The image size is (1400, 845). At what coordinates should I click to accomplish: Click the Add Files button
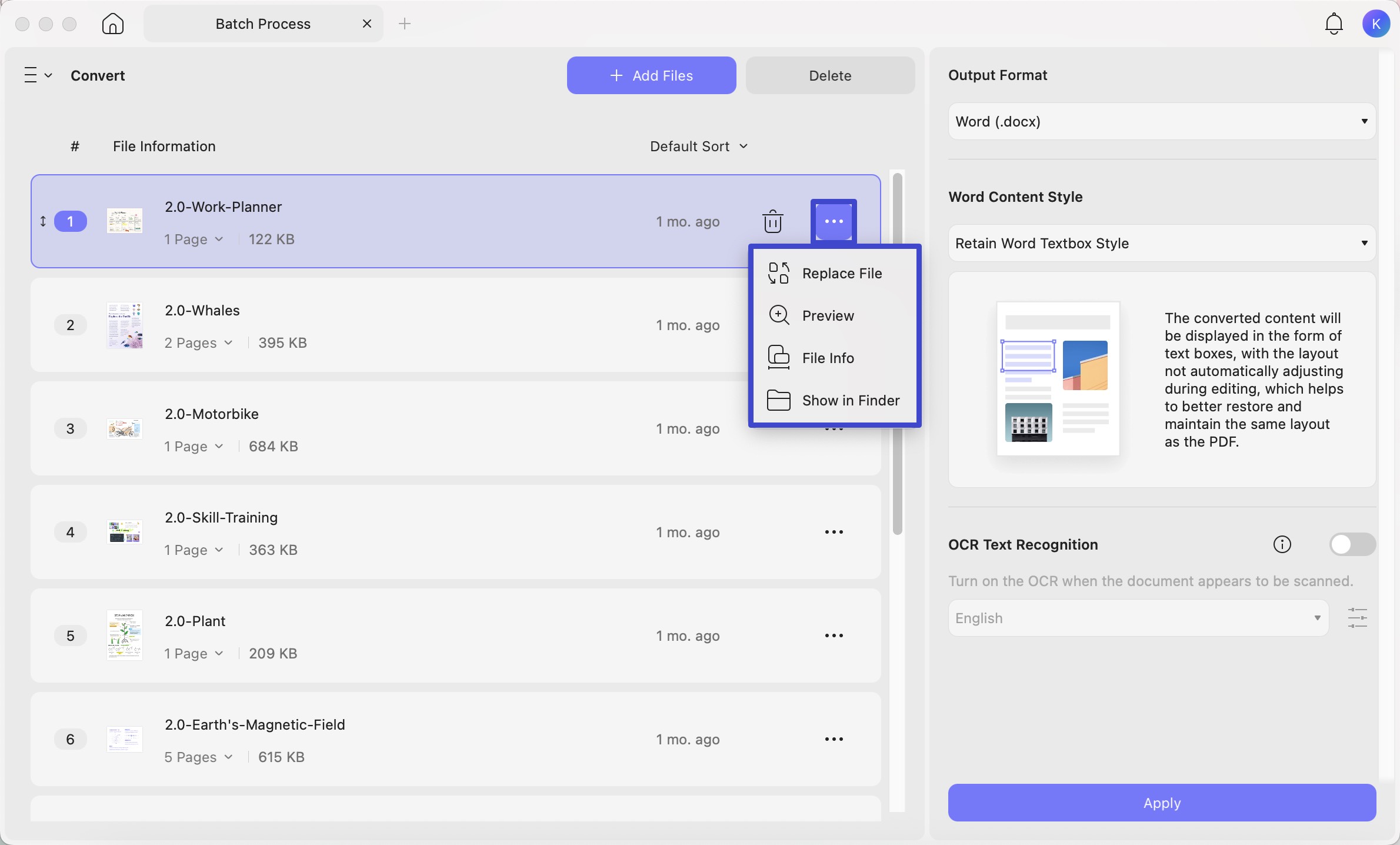coord(651,75)
